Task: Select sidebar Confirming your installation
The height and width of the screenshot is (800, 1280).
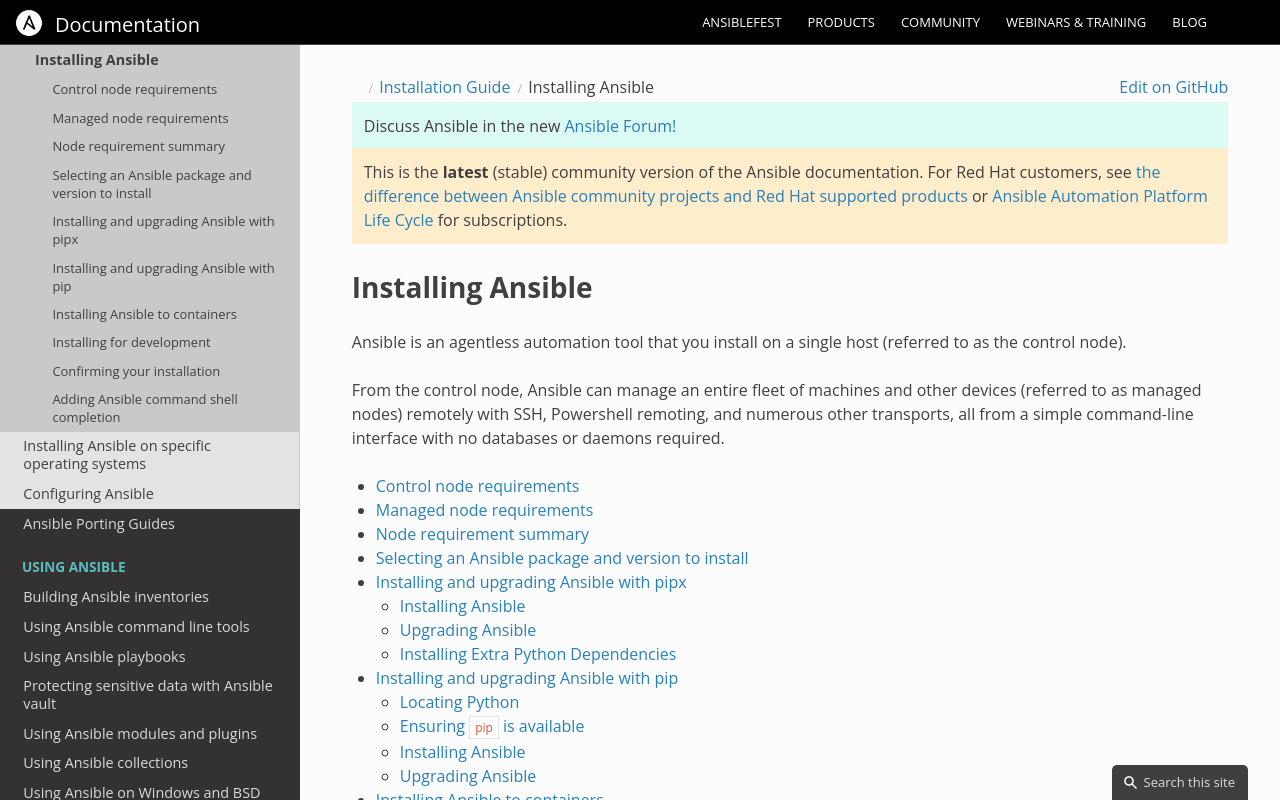Action: (136, 371)
